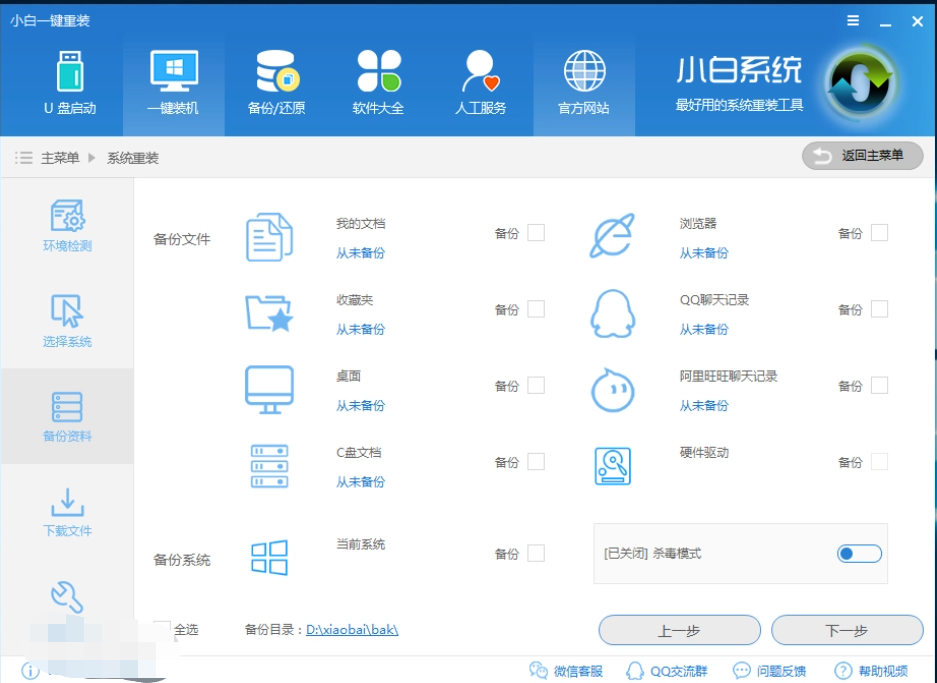Viewport: 937px width, 683px height.
Task: Click the 下一步 next button
Action: [x=847, y=630]
